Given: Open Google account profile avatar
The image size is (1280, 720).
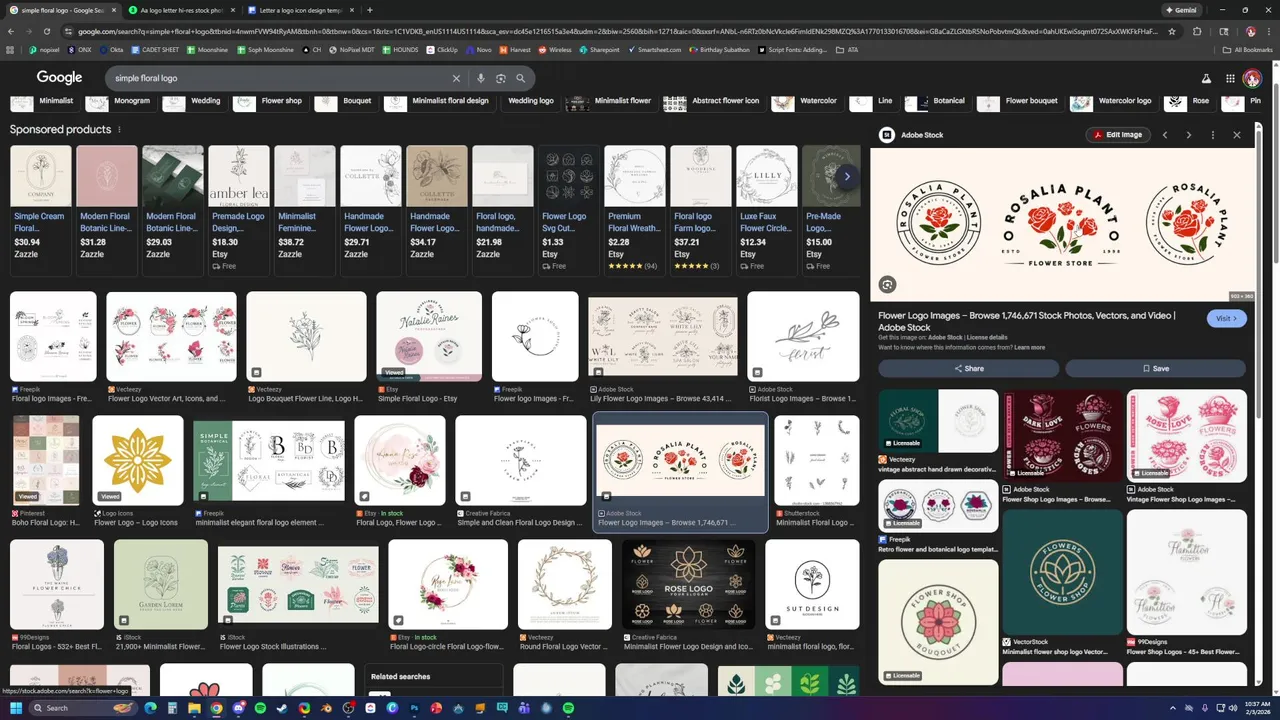Looking at the screenshot, I should (x=1252, y=78).
